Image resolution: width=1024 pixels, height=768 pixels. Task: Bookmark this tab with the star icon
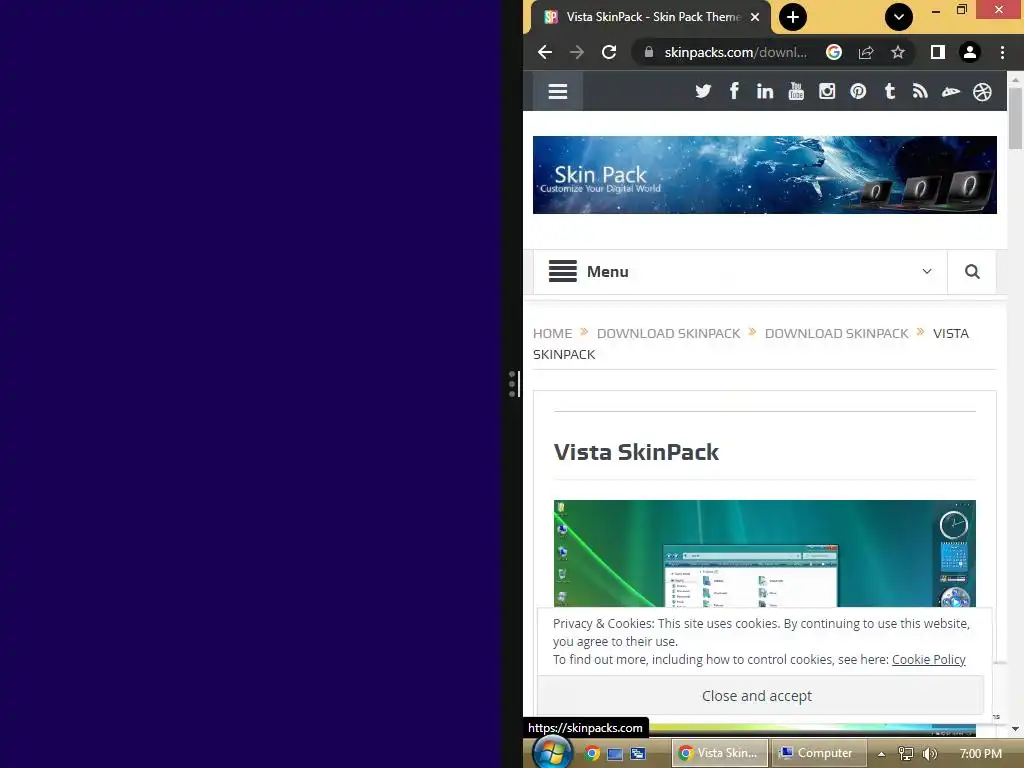tap(898, 52)
